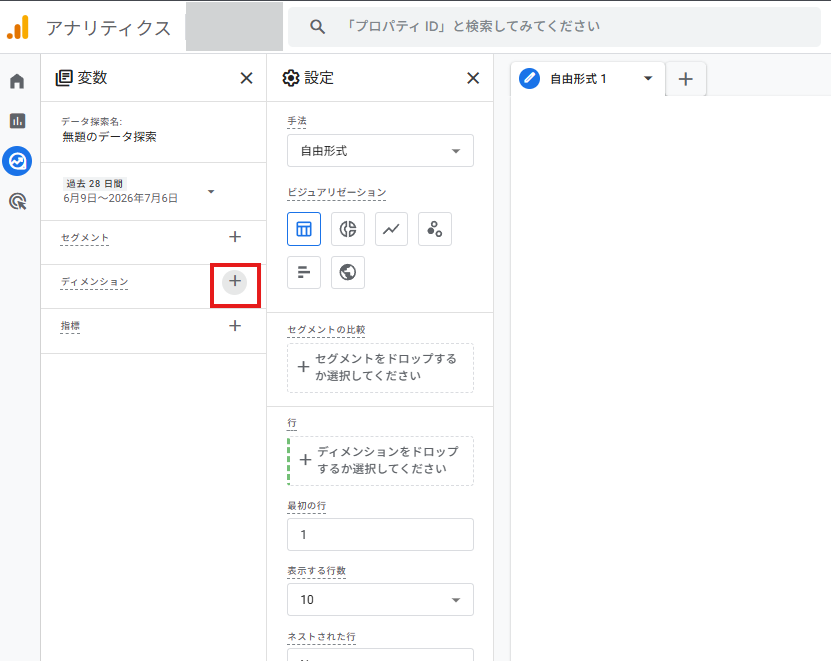
Task: Click the 表示する行数 label
Action: click(x=316, y=571)
